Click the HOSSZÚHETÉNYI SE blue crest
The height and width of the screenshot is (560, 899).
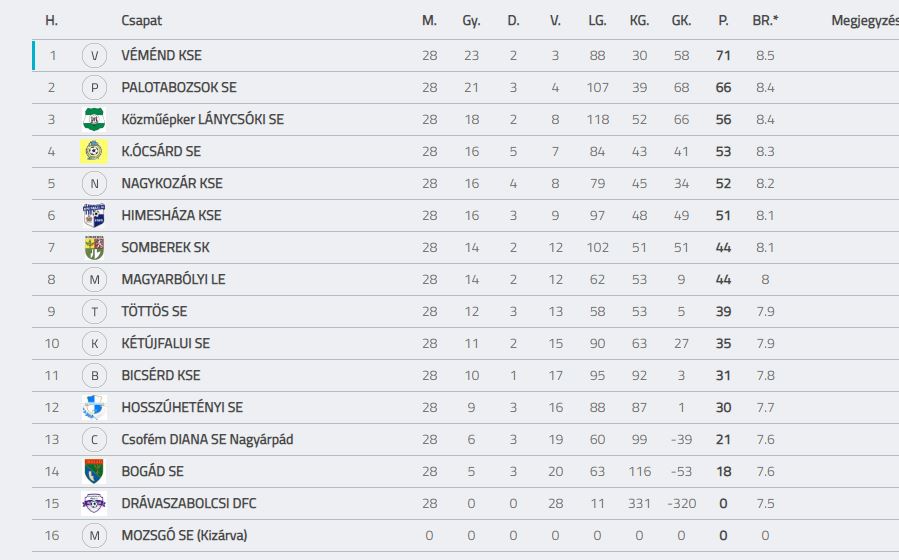[x=94, y=408]
